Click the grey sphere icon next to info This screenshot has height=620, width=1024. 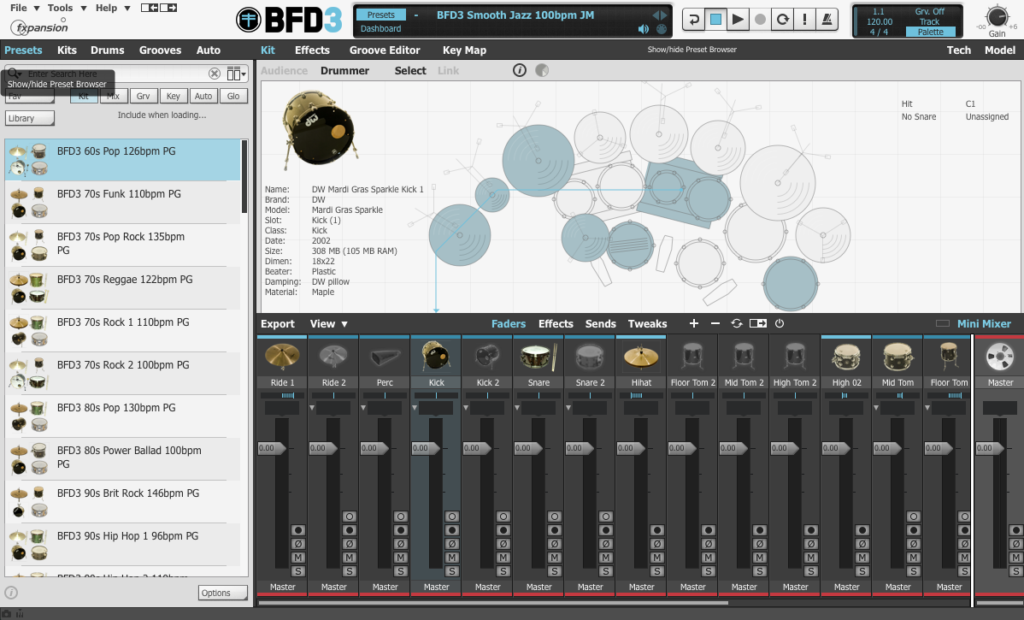click(542, 70)
